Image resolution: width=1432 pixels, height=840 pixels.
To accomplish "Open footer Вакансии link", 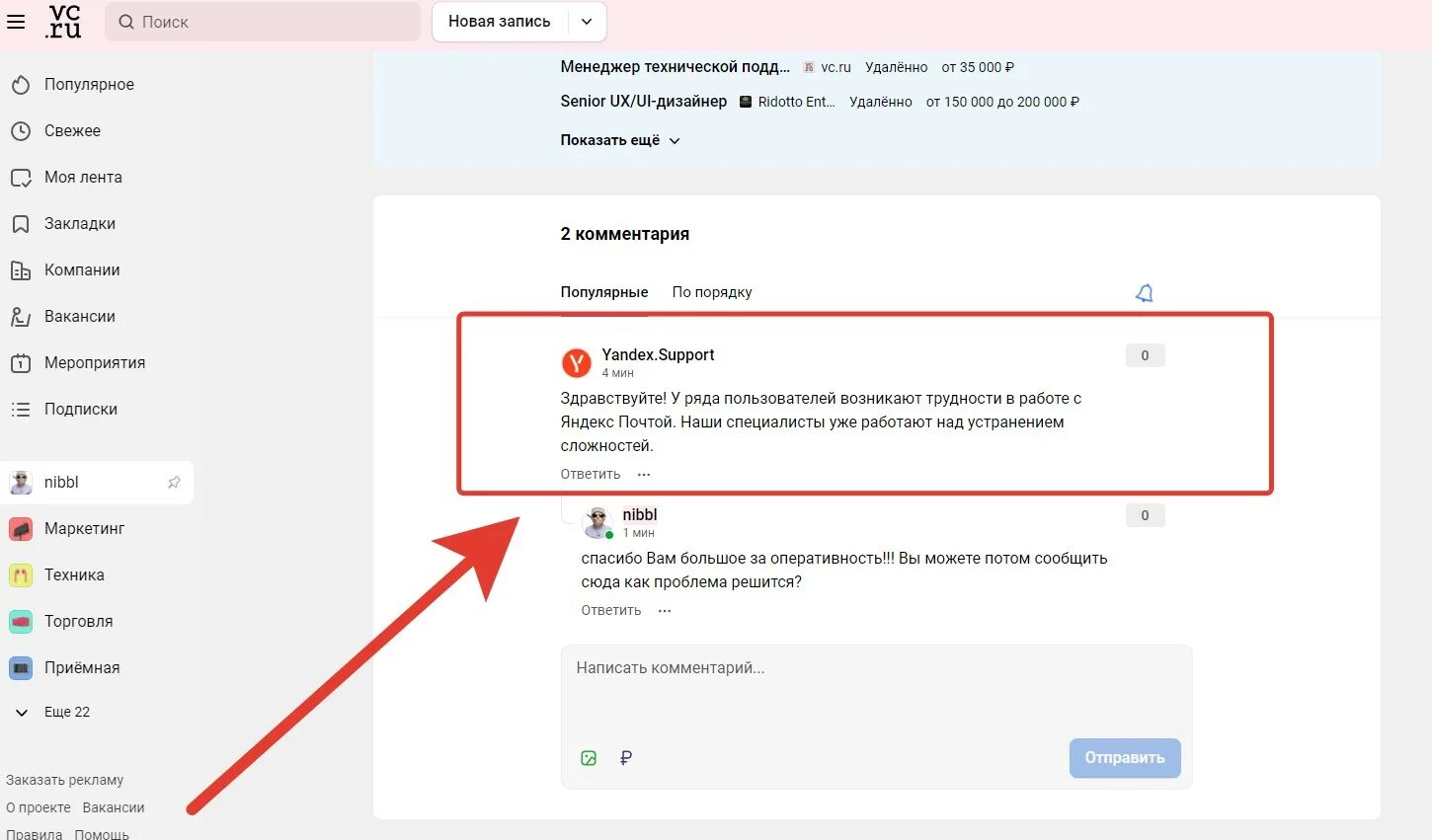I will pos(114,807).
